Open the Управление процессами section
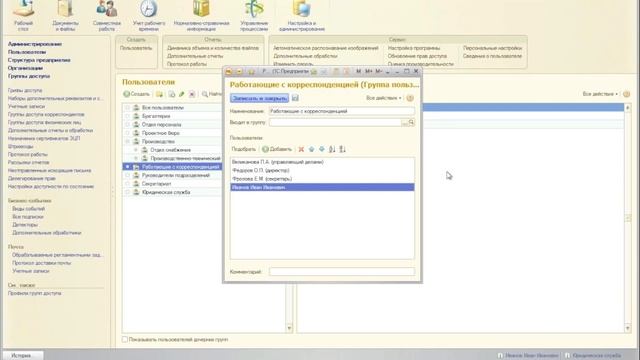Screen dimensions: 640x360 click(x=254, y=16)
